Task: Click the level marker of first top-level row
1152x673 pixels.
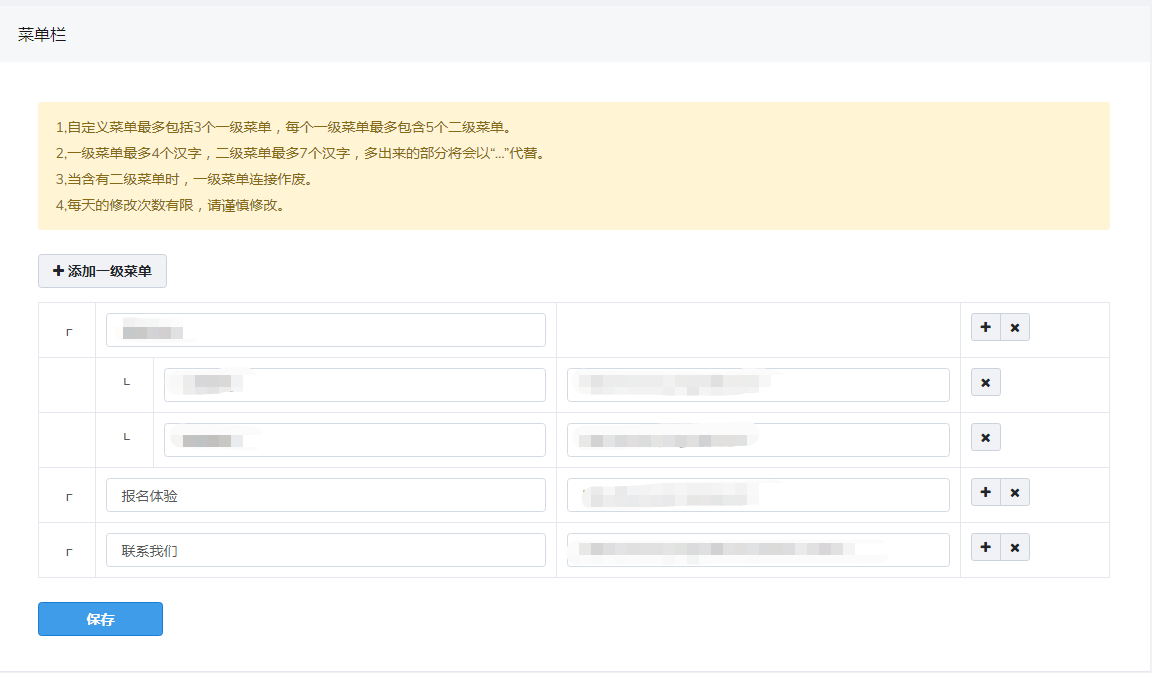Action: point(69,332)
